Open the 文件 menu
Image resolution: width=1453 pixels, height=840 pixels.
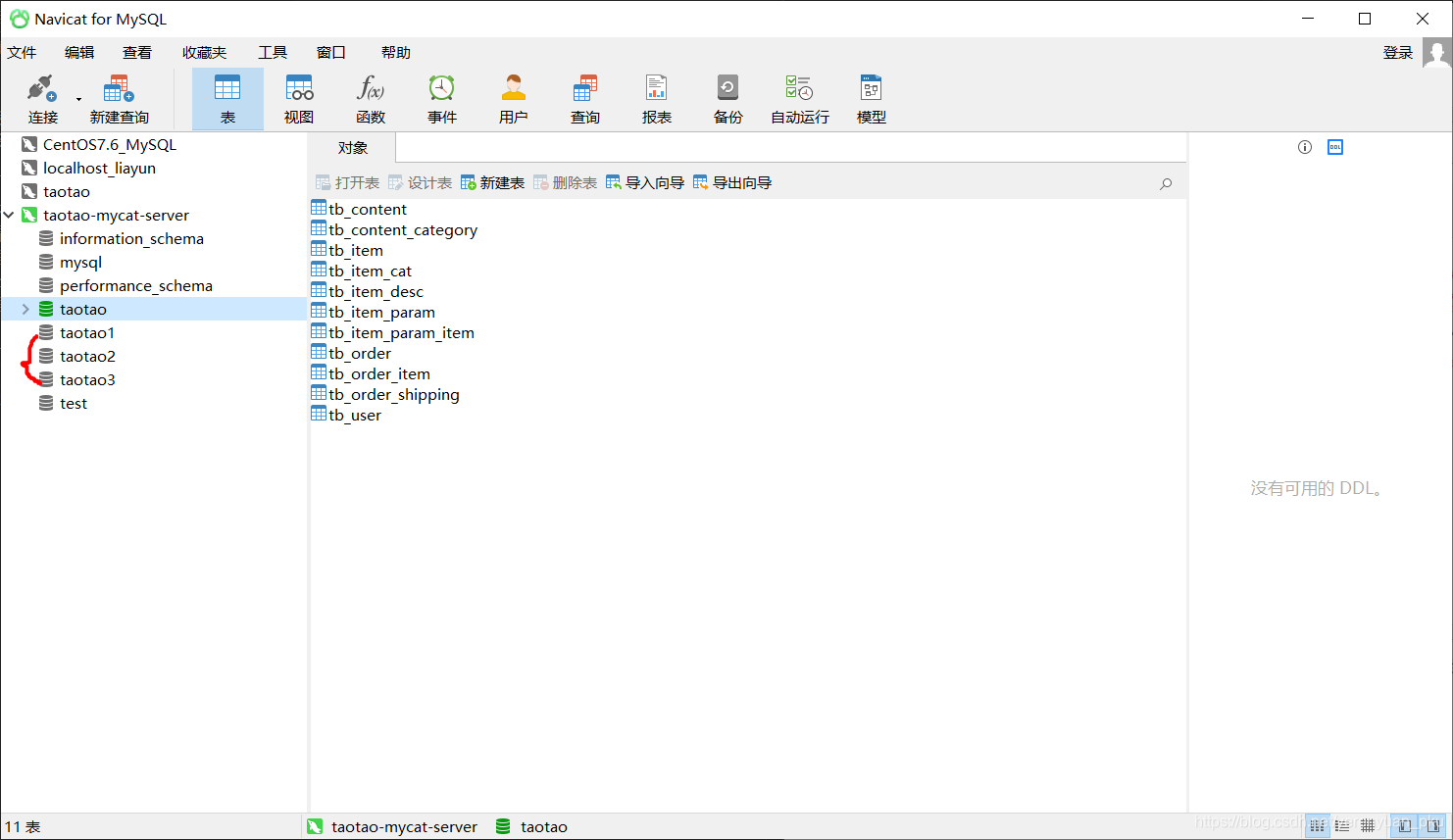(x=22, y=53)
